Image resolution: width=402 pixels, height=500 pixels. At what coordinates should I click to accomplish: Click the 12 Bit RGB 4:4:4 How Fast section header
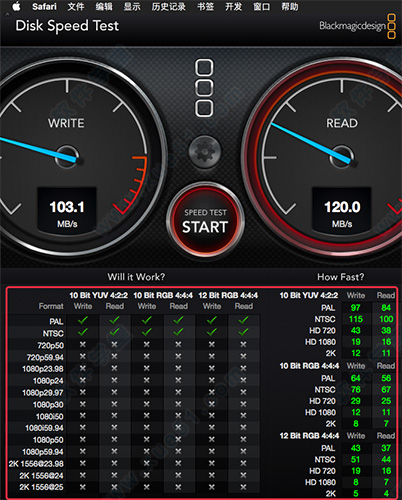click(x=309, y=436)
